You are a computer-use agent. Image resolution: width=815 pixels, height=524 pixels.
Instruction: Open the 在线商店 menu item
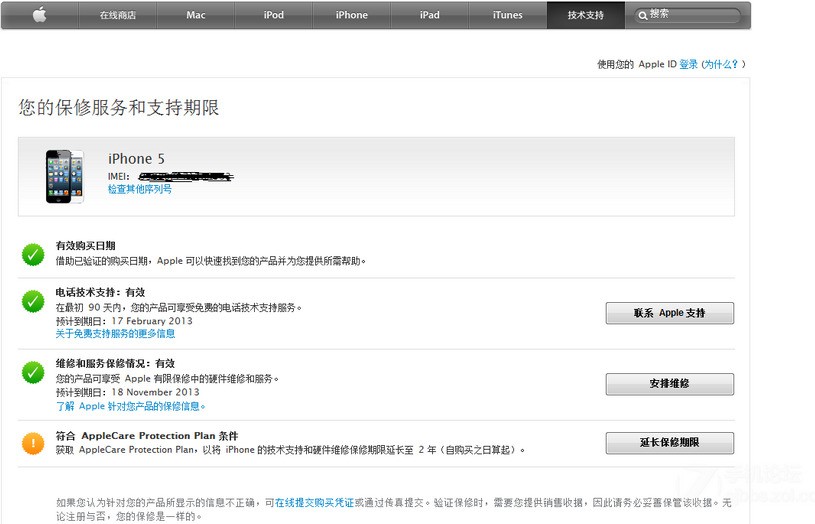coord(117,15)
